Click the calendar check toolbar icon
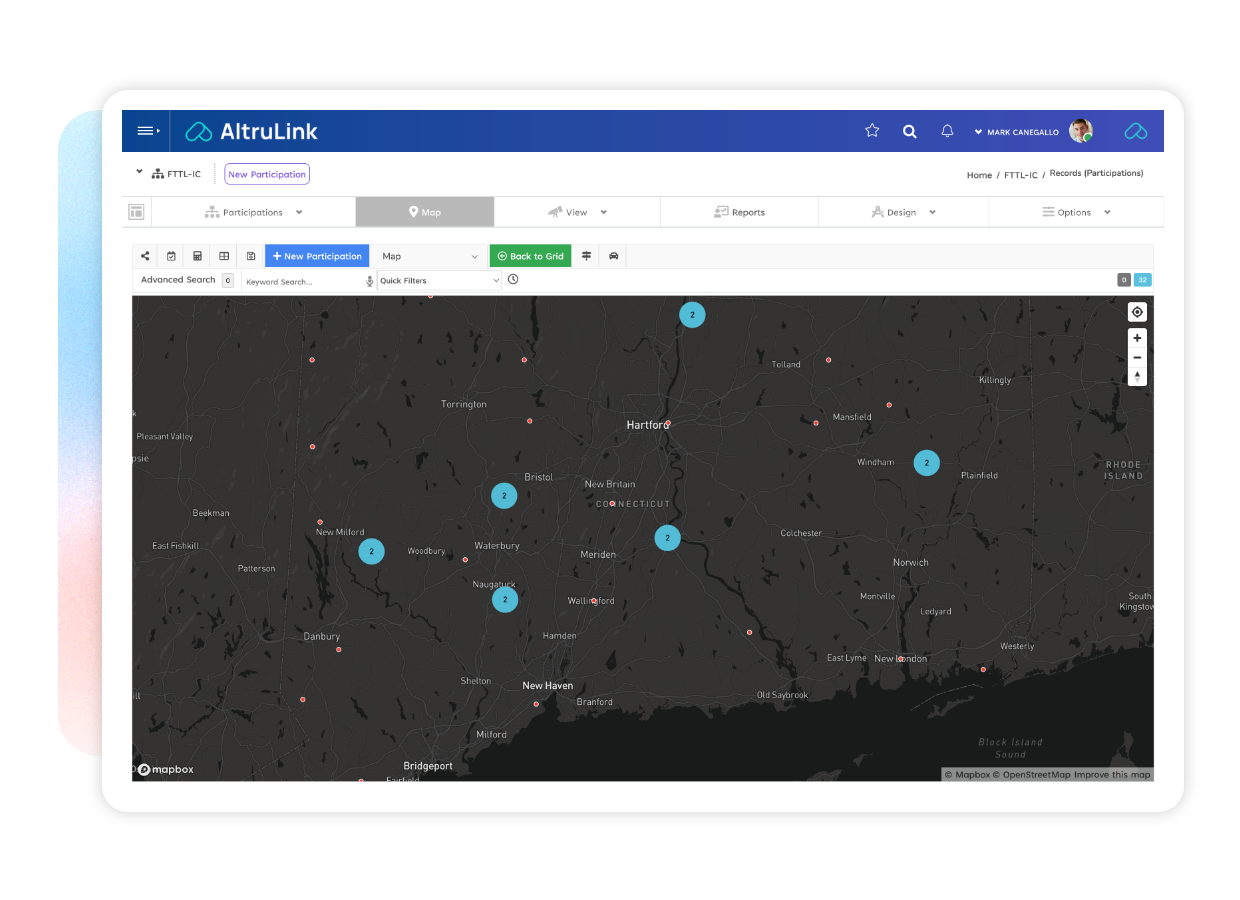Screen dimensions: 1240x900 (x=171, y=256)
